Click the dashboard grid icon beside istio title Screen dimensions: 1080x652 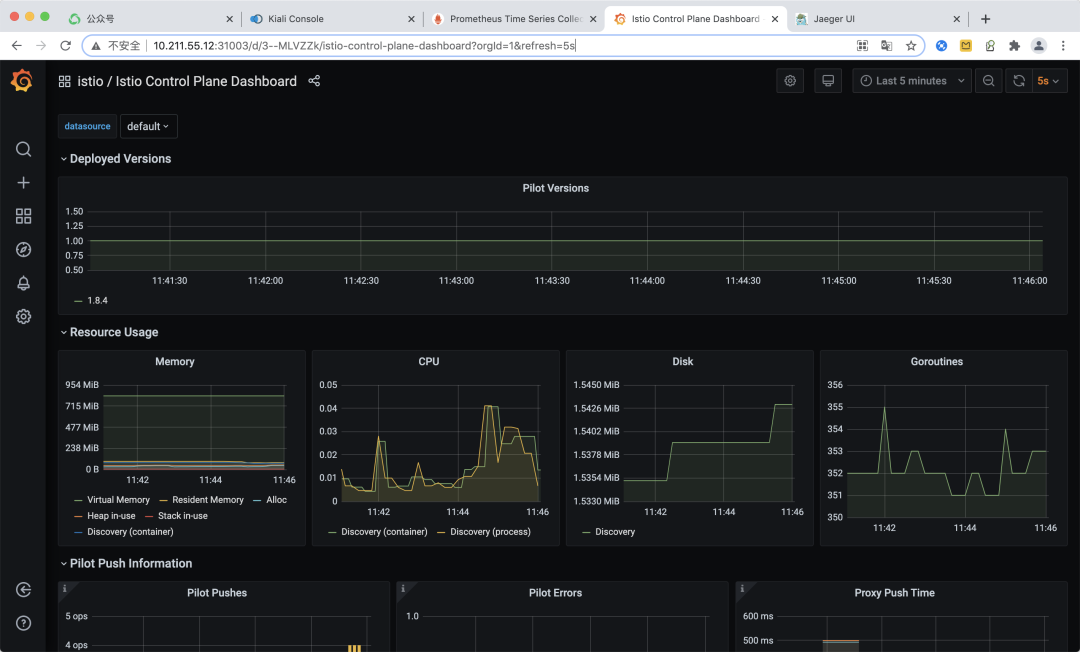[x=65, y=81]
